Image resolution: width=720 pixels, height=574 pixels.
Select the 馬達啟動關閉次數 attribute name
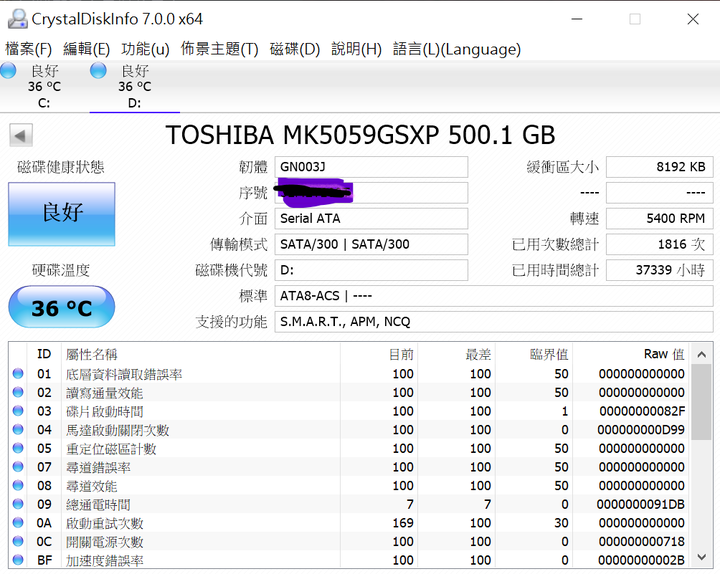click(x=118, y=430)
